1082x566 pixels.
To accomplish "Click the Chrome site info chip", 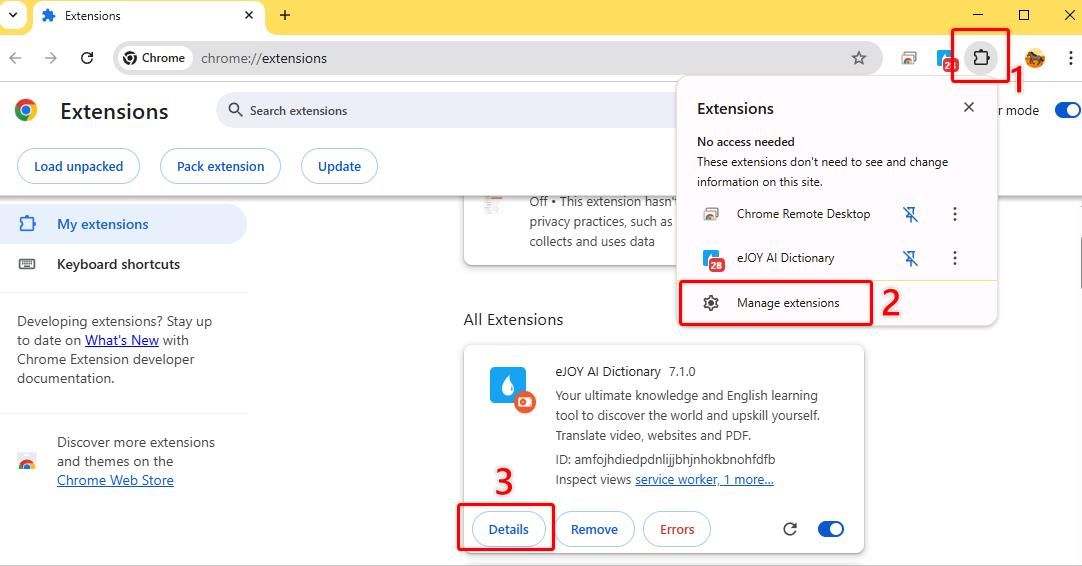I will 155,58.
